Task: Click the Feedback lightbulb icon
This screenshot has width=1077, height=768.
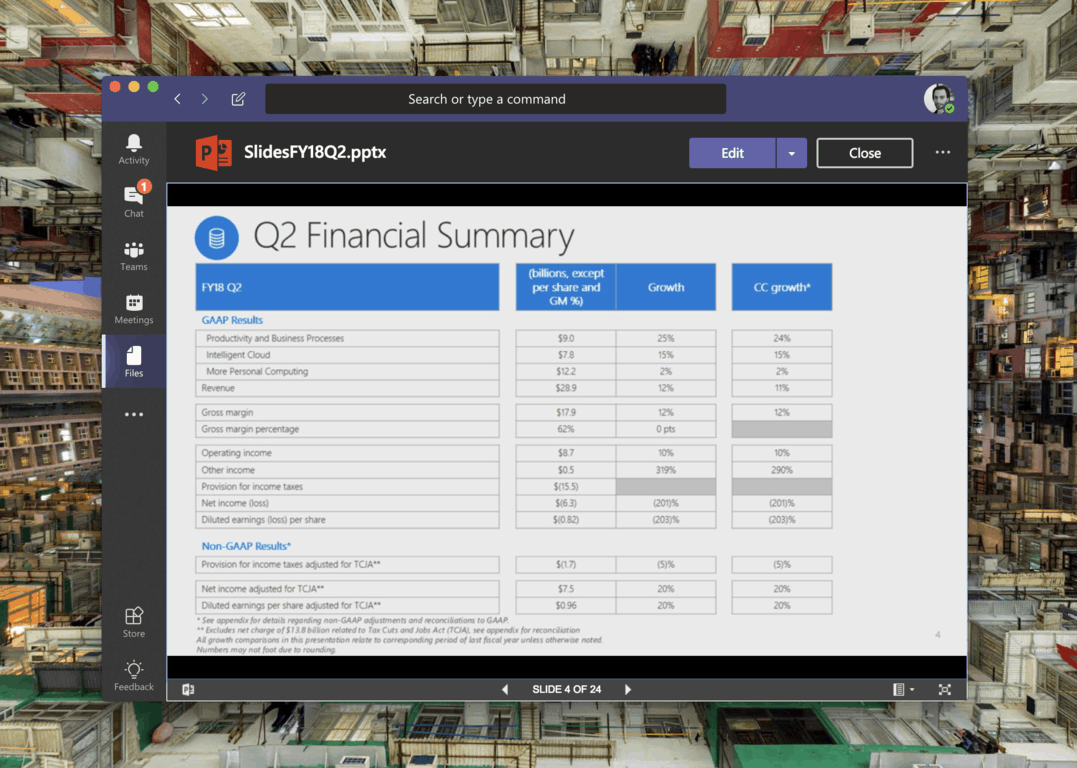Action: (134, 675)
